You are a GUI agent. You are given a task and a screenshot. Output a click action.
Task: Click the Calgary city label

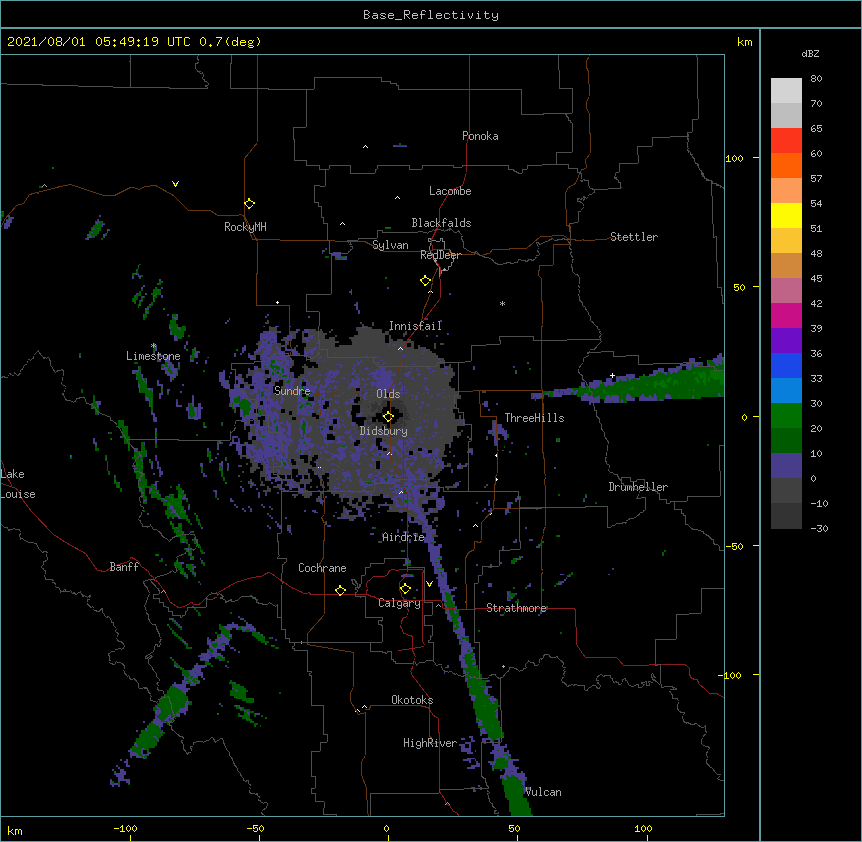point(399,603)
